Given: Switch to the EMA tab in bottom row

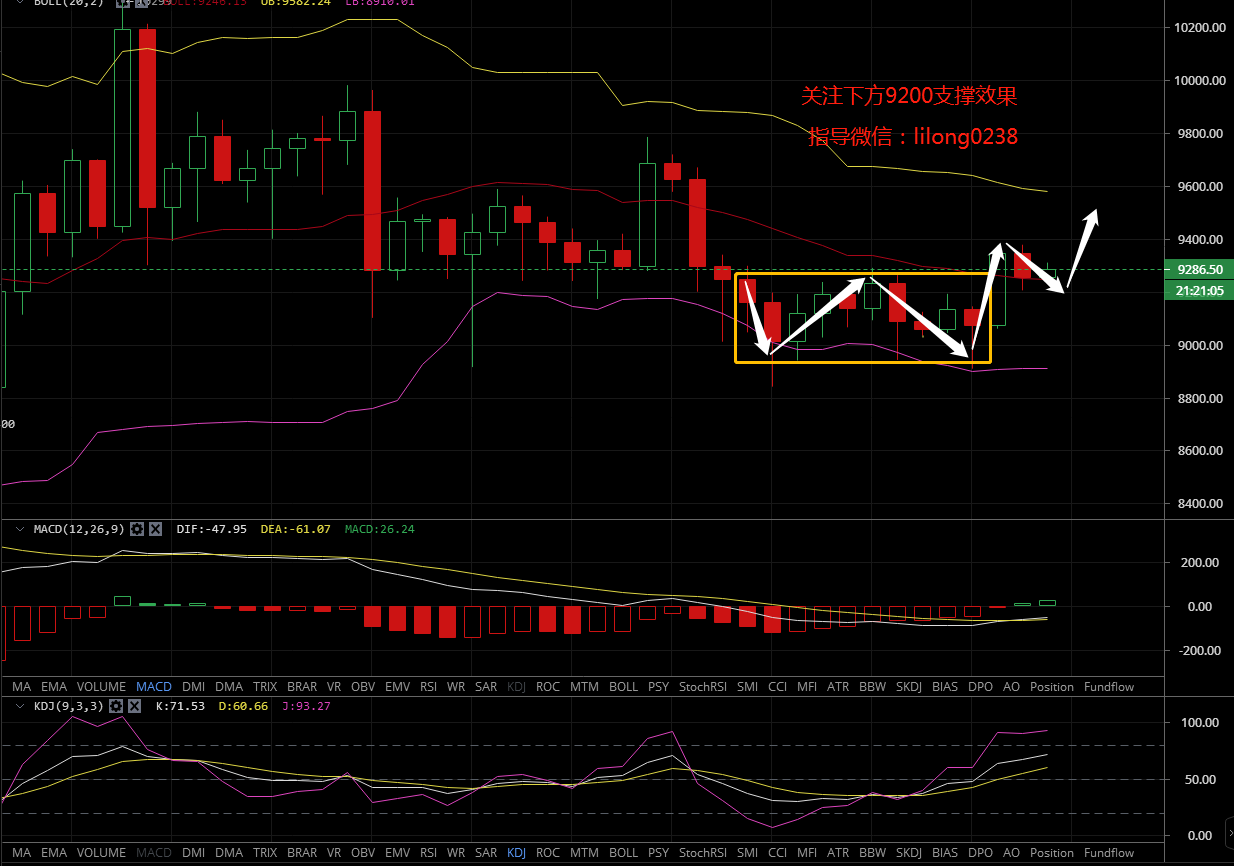Looking at the screenshot, I should click(x=54, y=853).
